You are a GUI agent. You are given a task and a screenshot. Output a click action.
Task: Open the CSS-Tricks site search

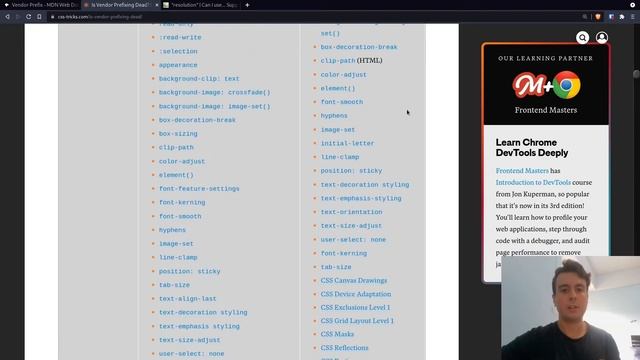582,38
